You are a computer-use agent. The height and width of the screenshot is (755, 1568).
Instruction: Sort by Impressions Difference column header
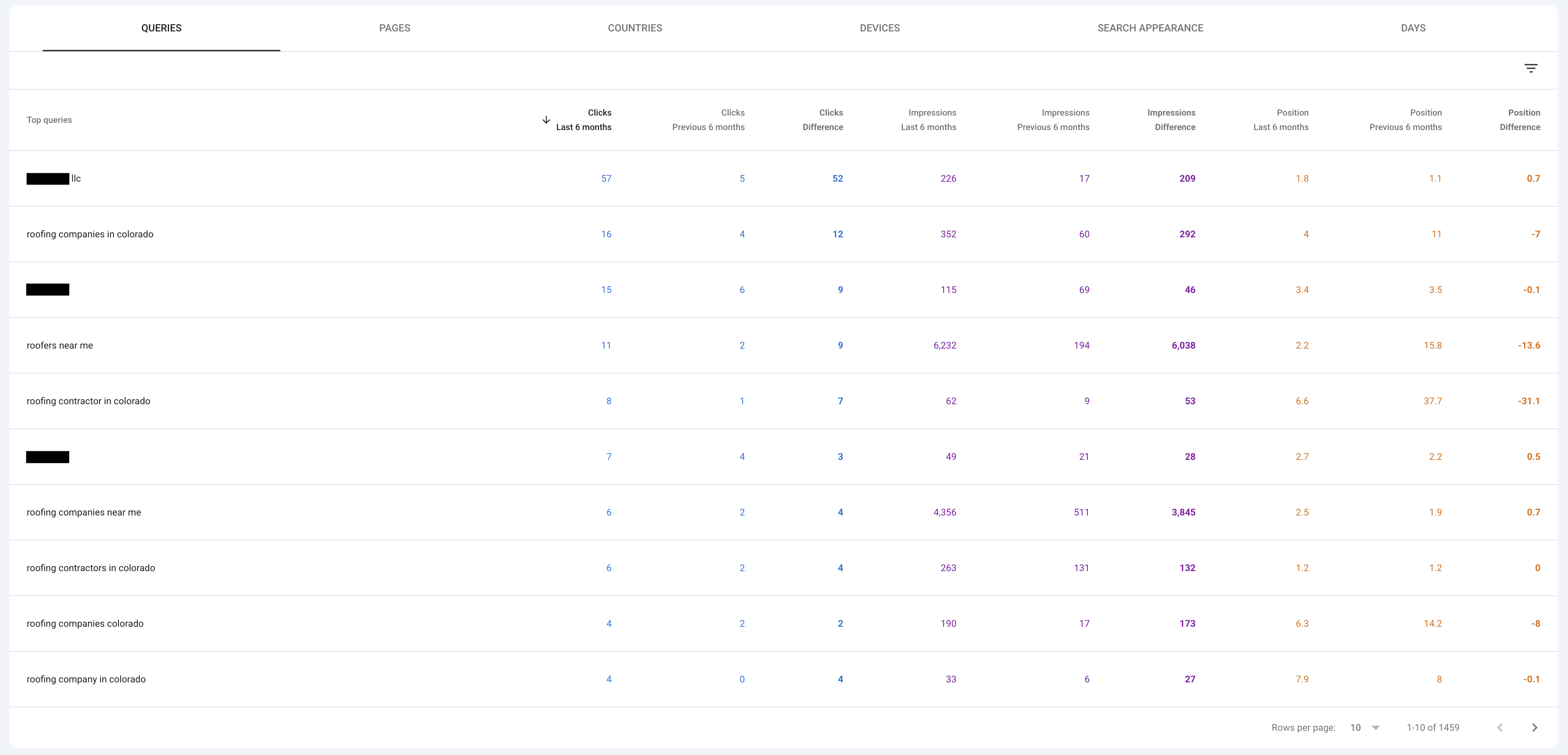(x=1171, y=120)
